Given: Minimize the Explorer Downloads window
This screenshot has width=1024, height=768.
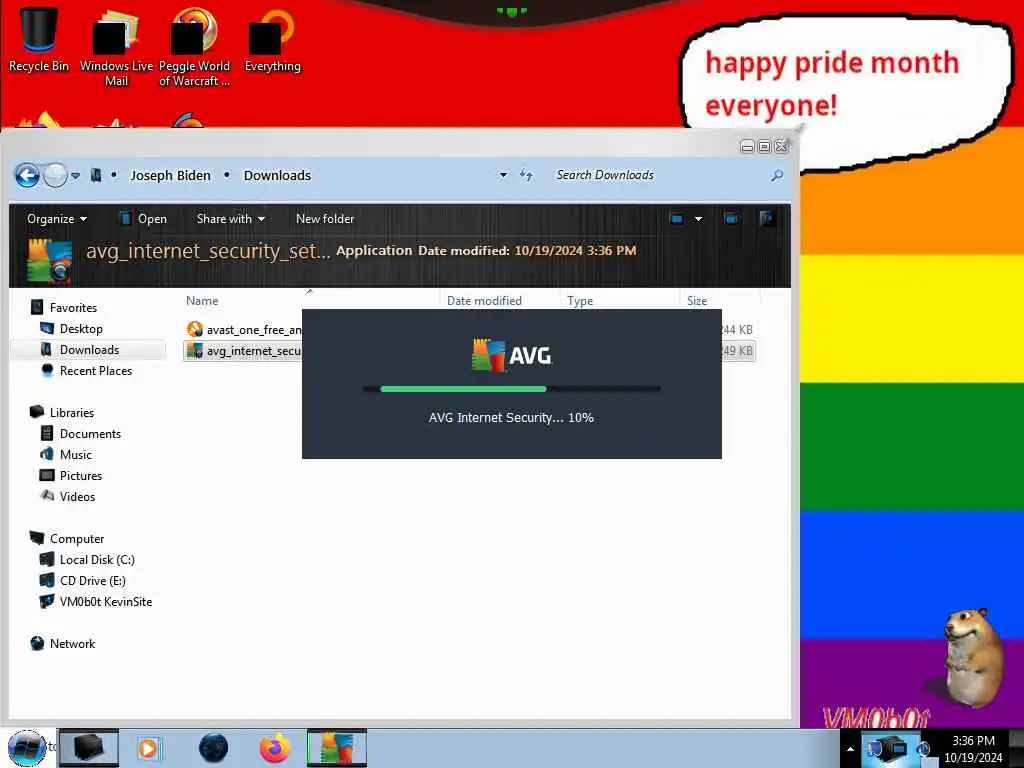Looking at the screenshot, I should click(x=748, y=146).
